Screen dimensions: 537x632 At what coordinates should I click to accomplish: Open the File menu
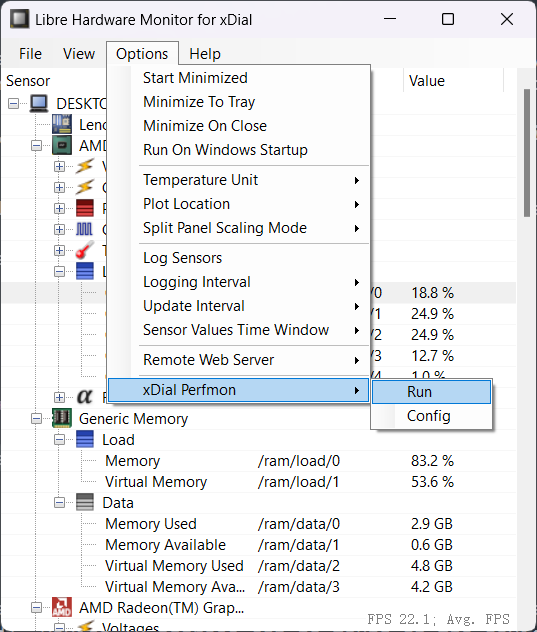coord(30,54)
